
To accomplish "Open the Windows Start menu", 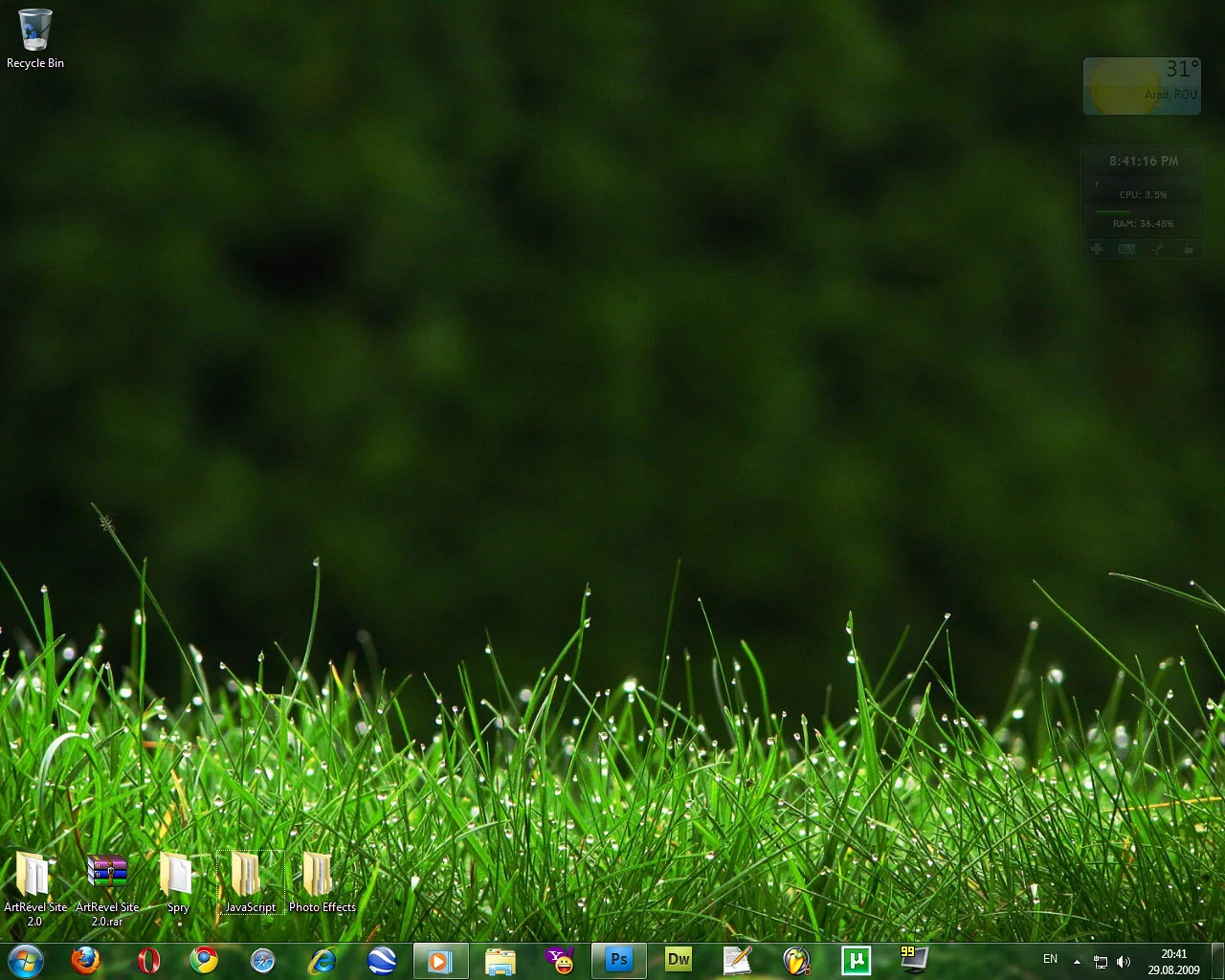I will coord(26,960).
